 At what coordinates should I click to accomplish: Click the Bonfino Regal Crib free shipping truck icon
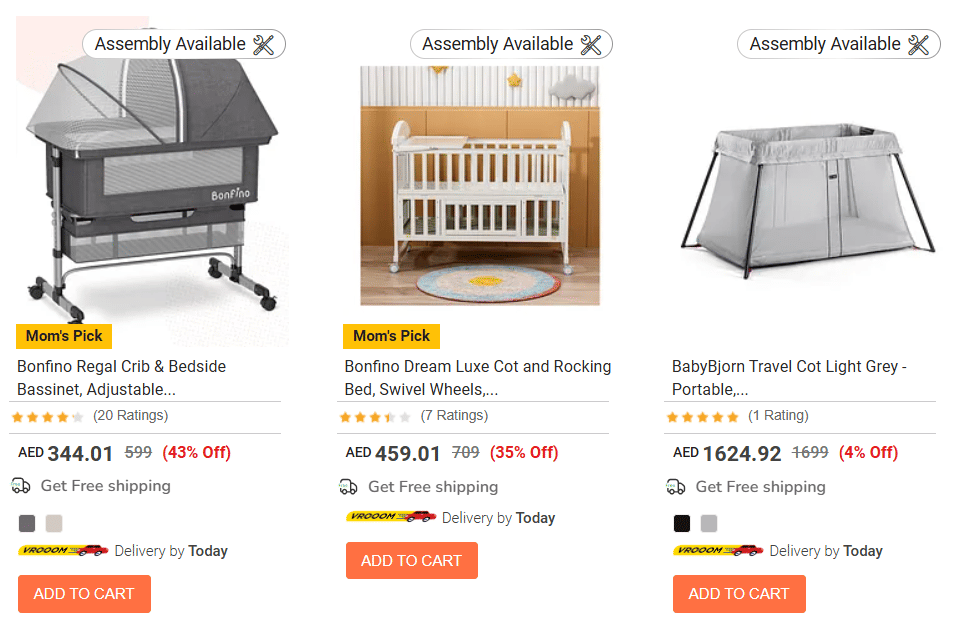click(x=21, y=486)
